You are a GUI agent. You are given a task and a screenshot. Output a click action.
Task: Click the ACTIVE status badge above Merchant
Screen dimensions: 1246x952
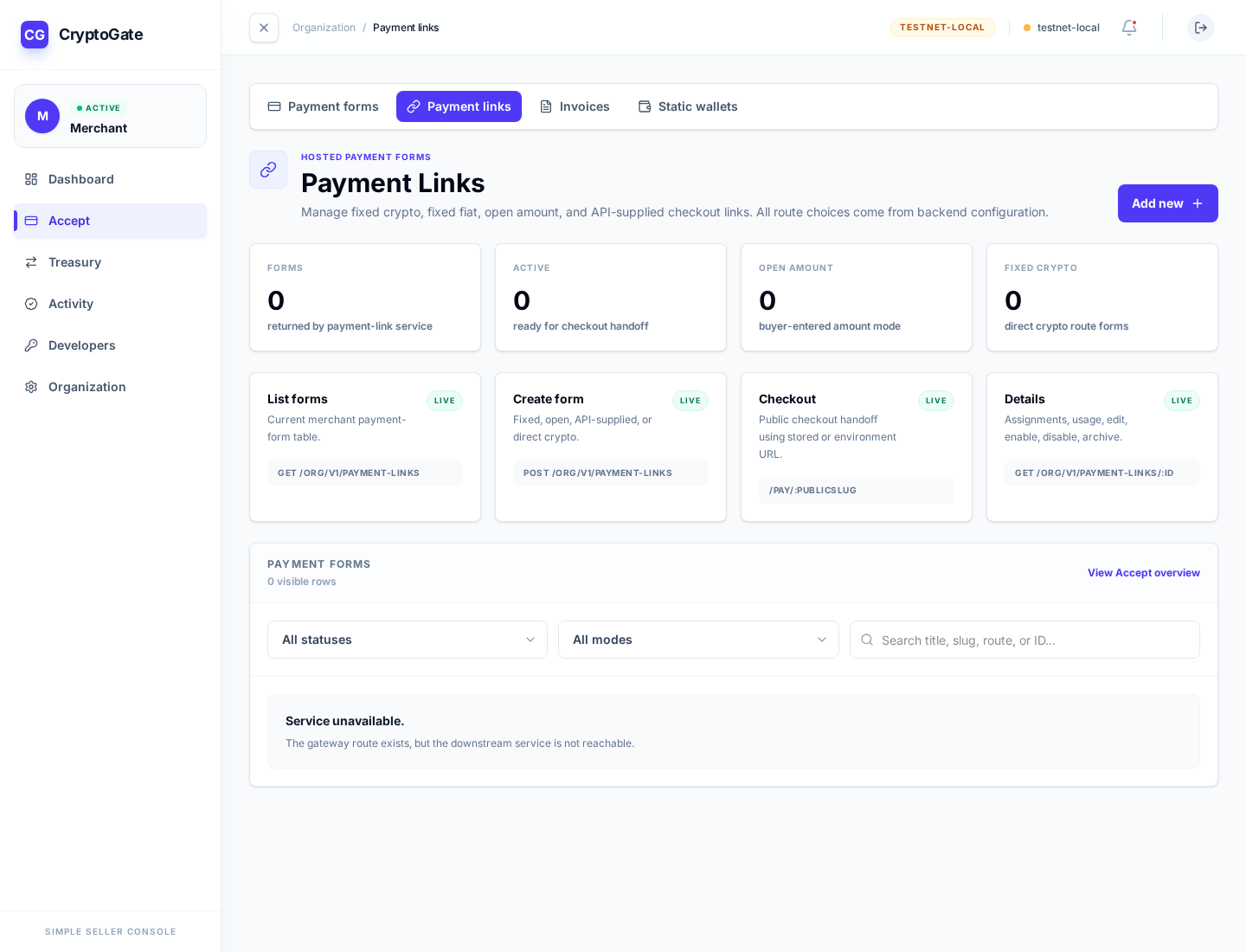pos(99,108)
